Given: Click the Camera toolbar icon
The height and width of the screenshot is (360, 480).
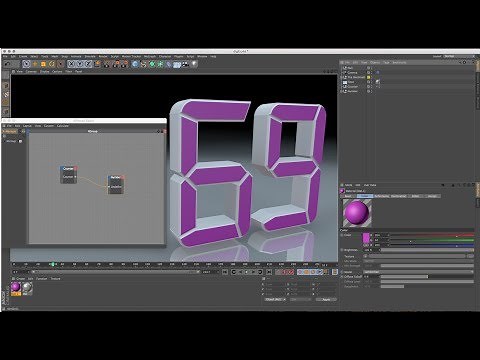Looking at the screenshot, I should pos(185,64).
